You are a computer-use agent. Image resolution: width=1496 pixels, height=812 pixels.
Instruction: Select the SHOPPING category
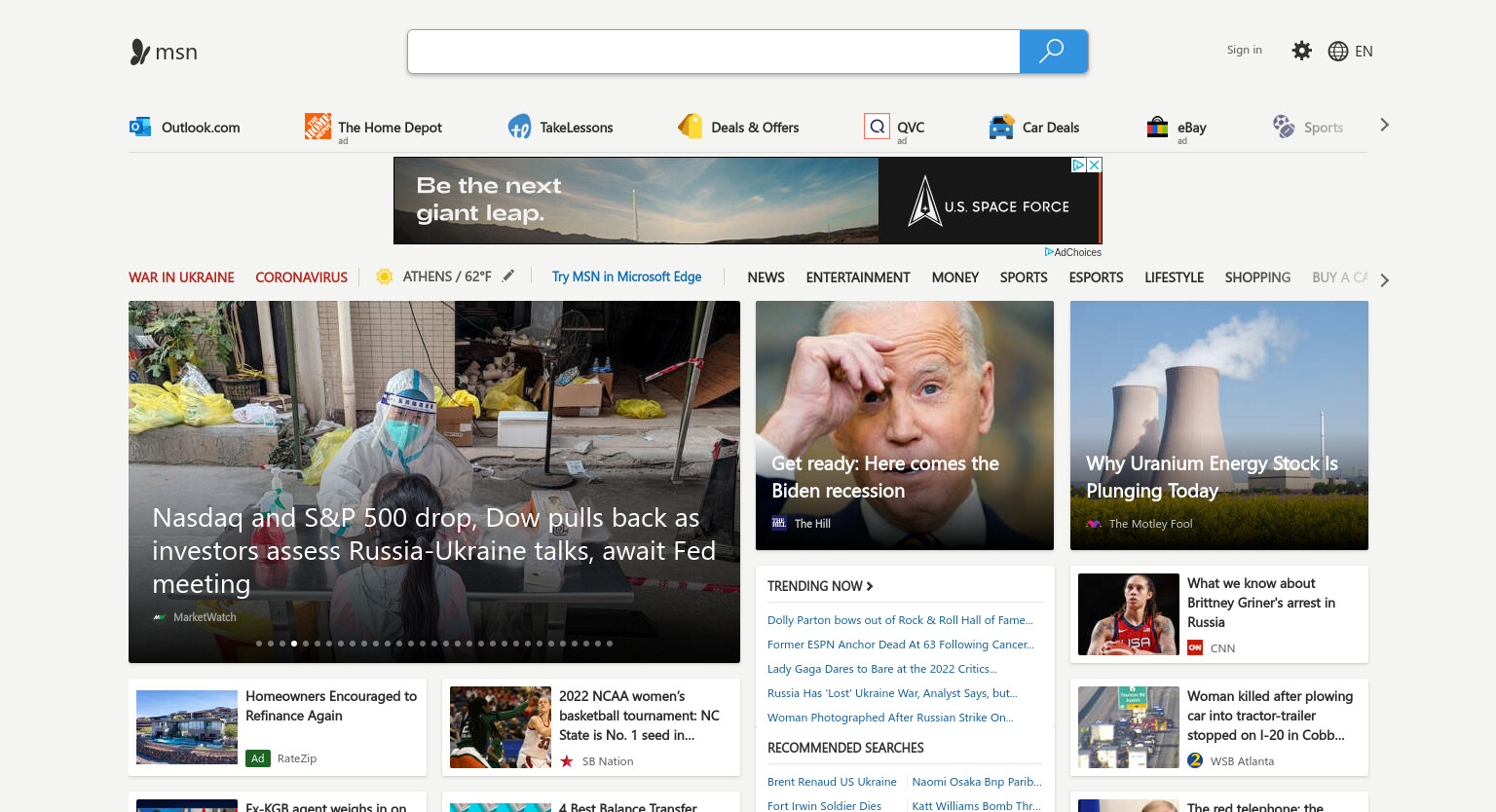point(1257,277)
